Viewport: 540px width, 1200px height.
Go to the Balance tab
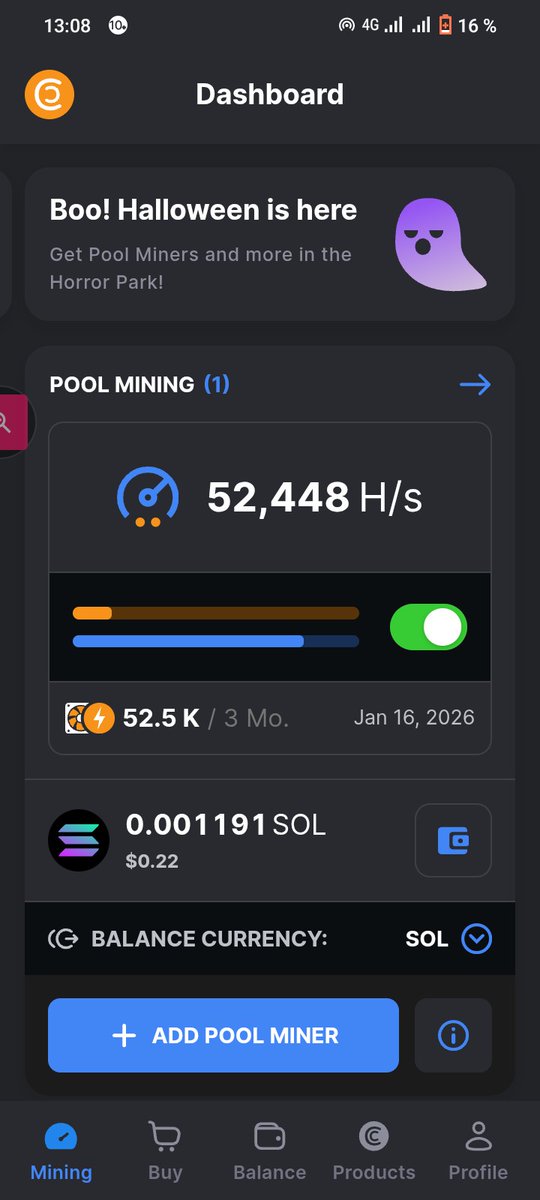[270, 1152]
